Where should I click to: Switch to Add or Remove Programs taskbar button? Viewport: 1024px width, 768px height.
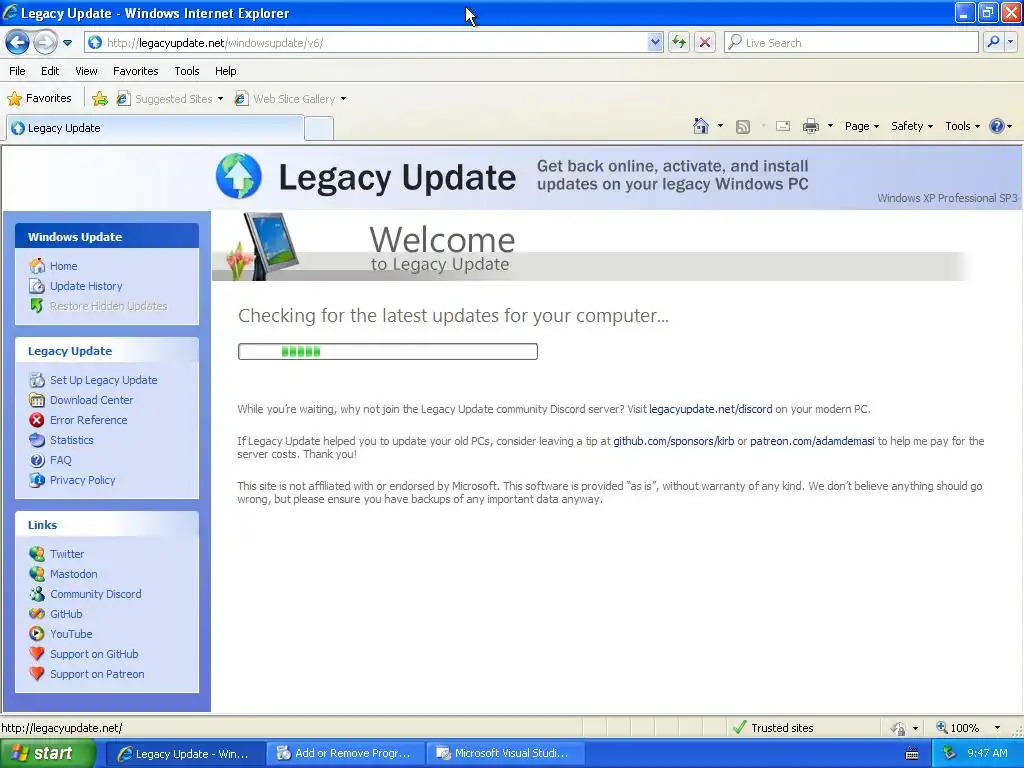pyautogui.click(x=346, y=753)
